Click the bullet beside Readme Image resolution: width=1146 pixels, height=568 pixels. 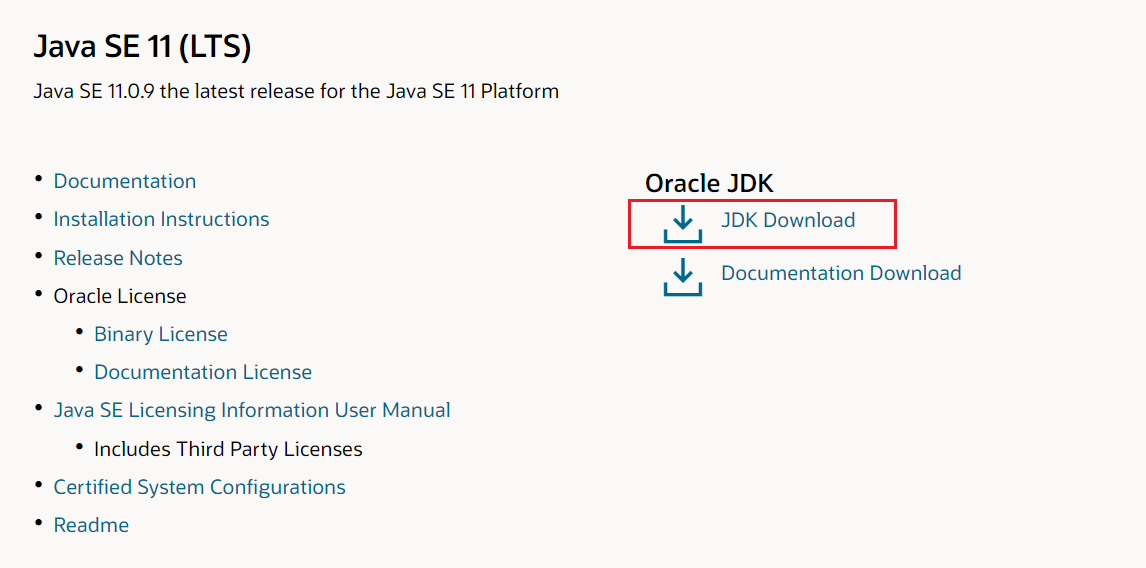tap(38, 522)
